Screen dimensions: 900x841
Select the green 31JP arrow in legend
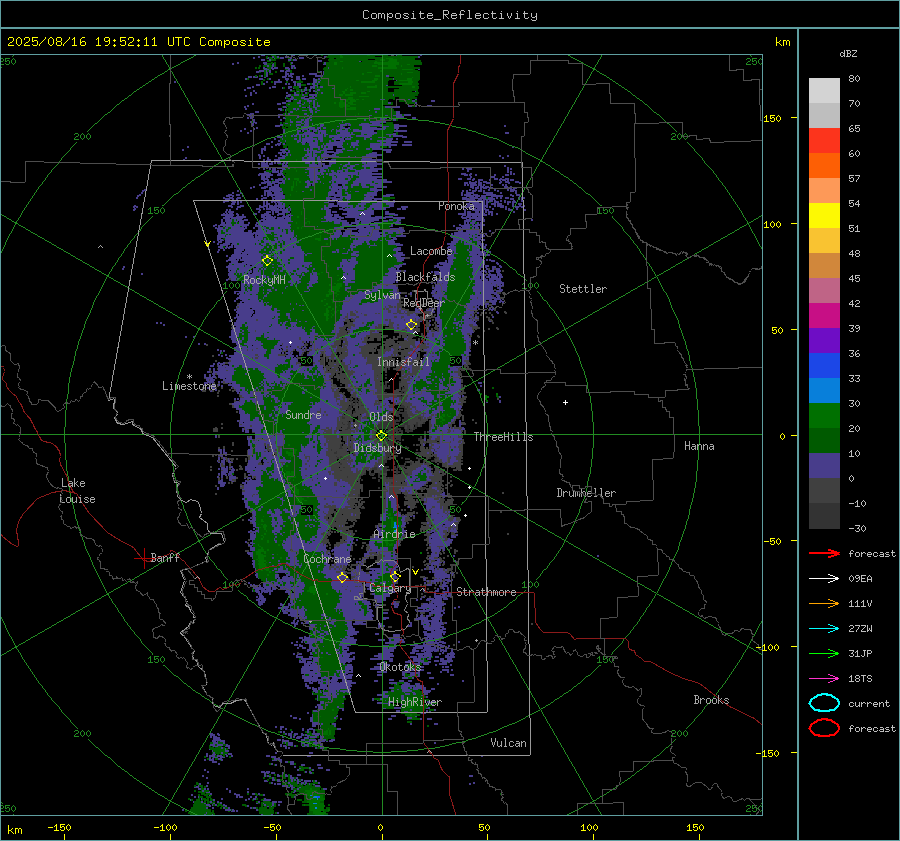824,653
